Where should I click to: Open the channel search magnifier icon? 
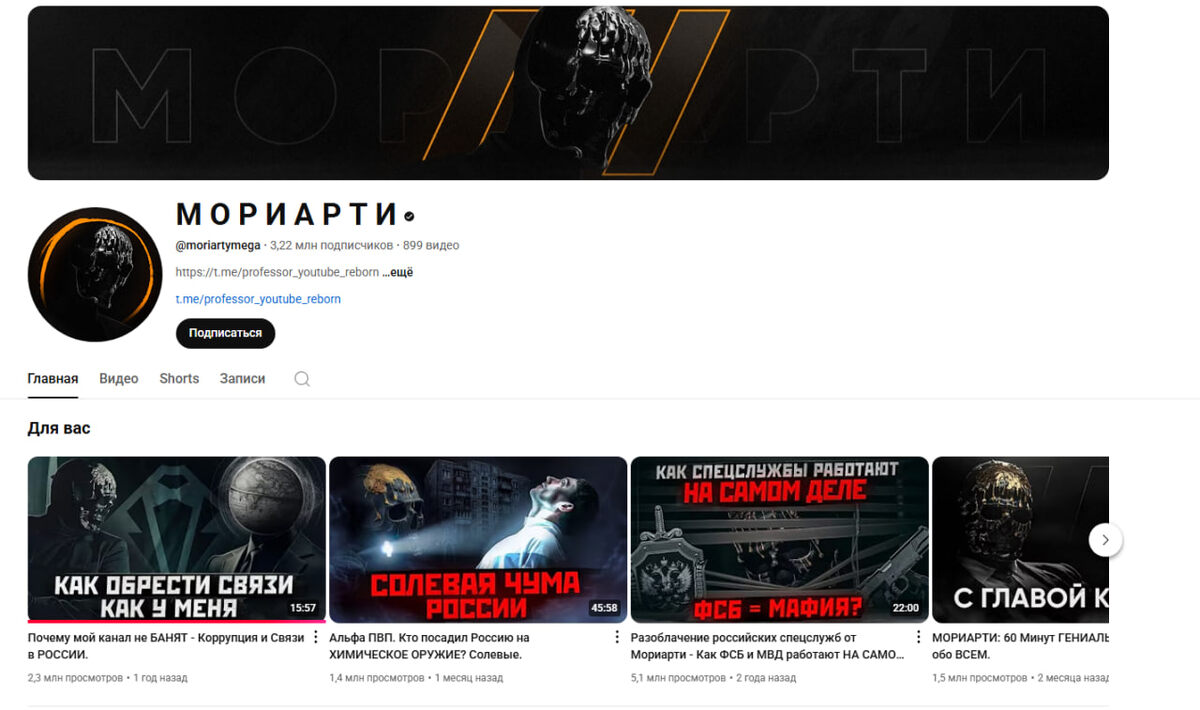pos(302,379)
